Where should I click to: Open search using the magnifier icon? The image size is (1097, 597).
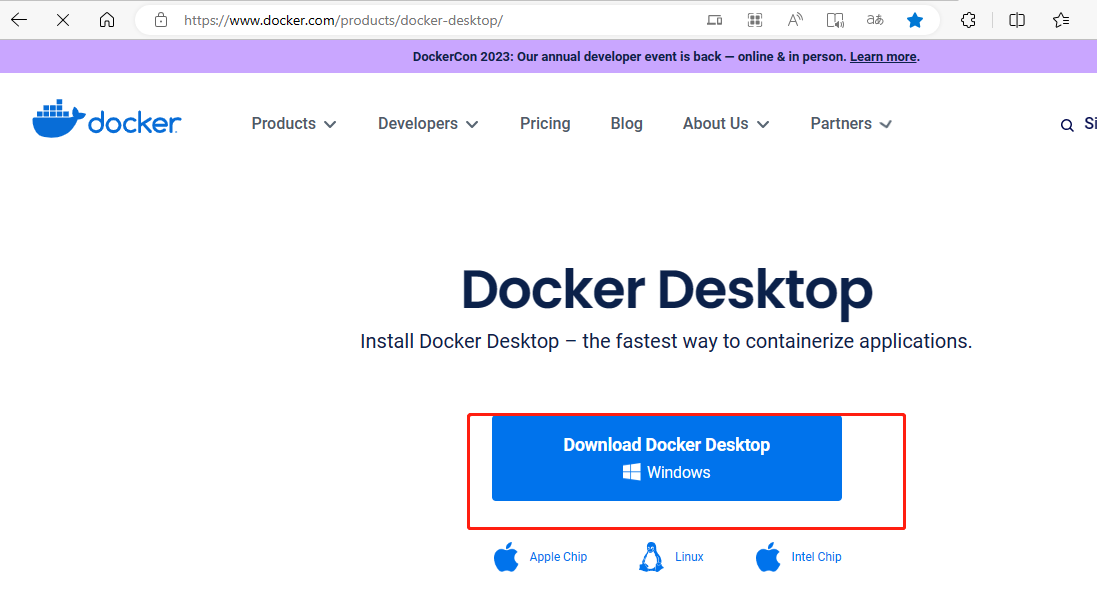click(x=1067, y=124)
